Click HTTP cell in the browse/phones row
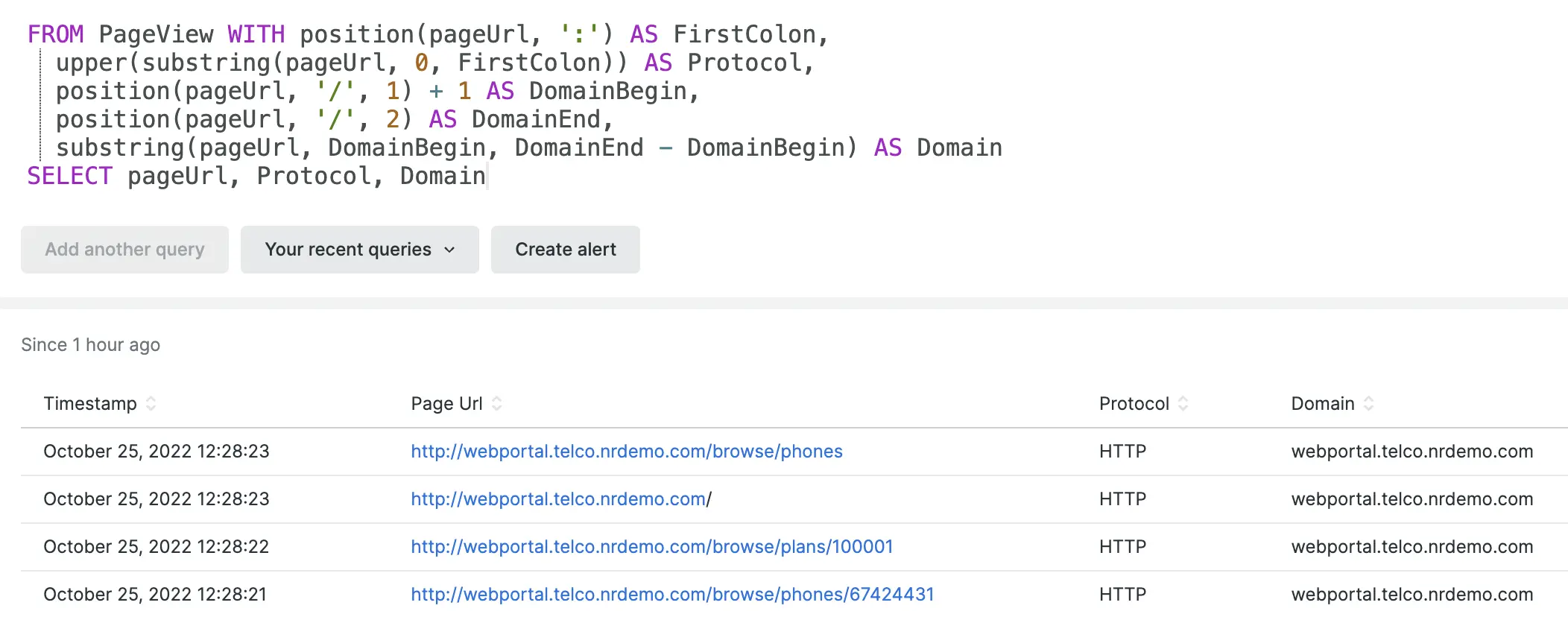 pos(1122,452)
